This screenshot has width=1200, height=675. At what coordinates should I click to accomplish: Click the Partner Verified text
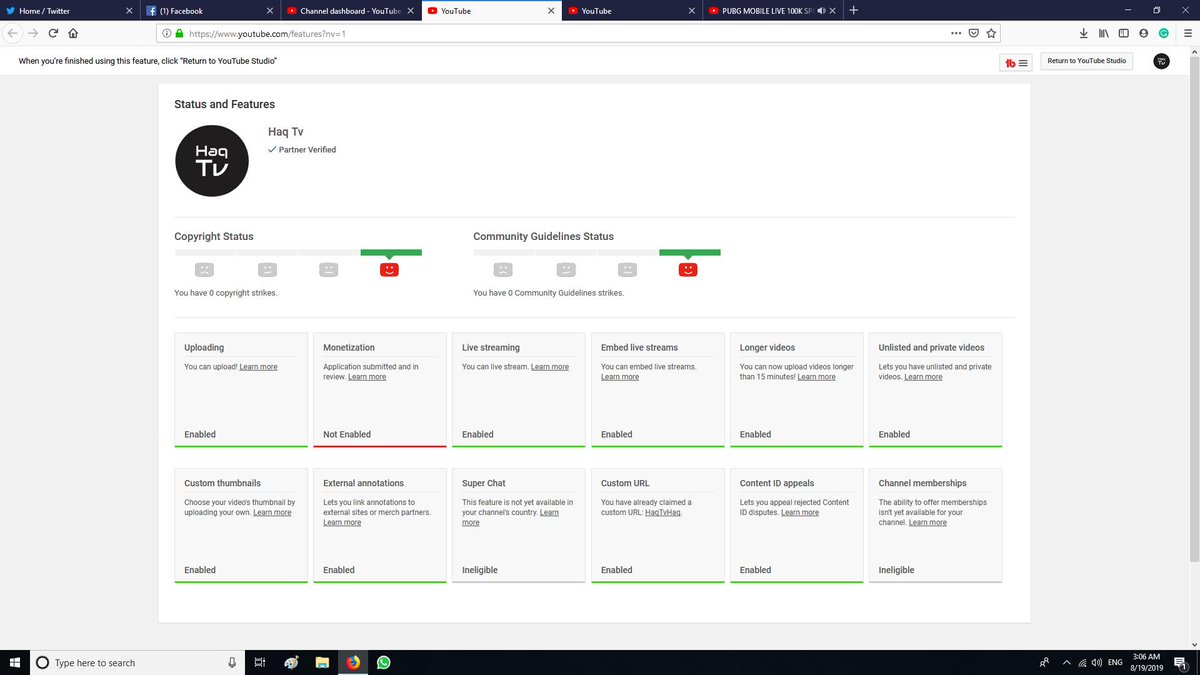tap(307, 150)
